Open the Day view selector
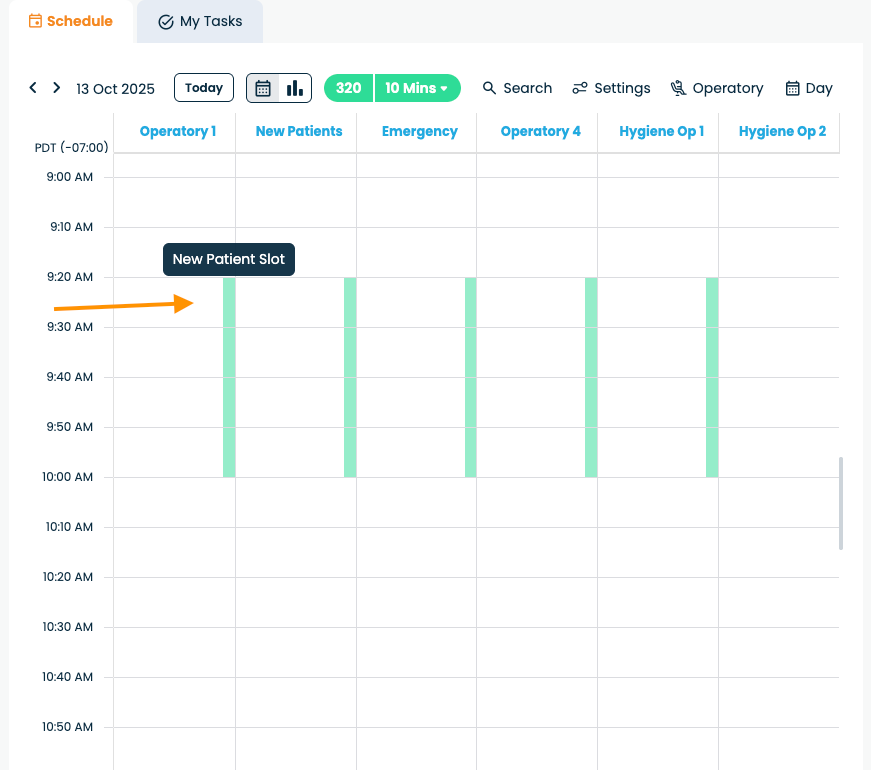The image size is (871, 770). click(x=809, y=88)
